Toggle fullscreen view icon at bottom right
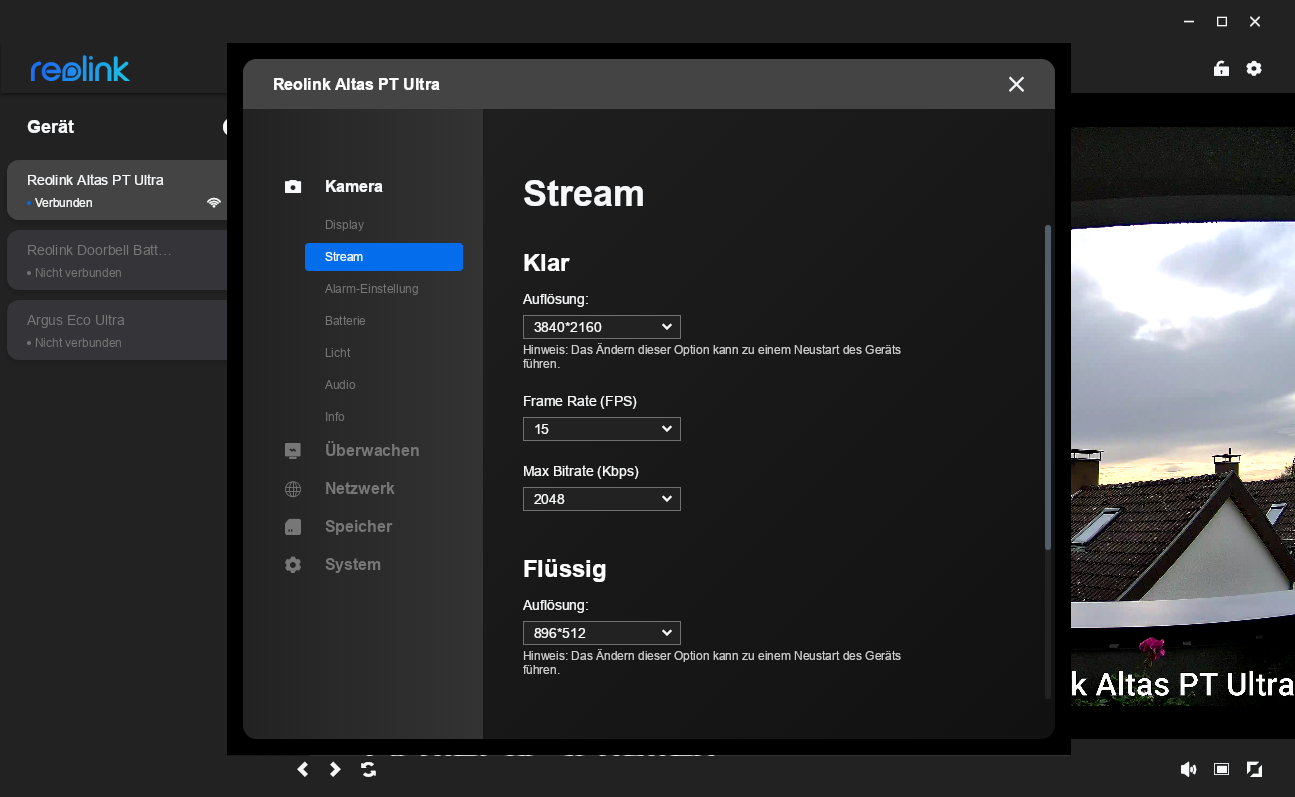This screenshot has height=797, width=1295. point(1254,769)
